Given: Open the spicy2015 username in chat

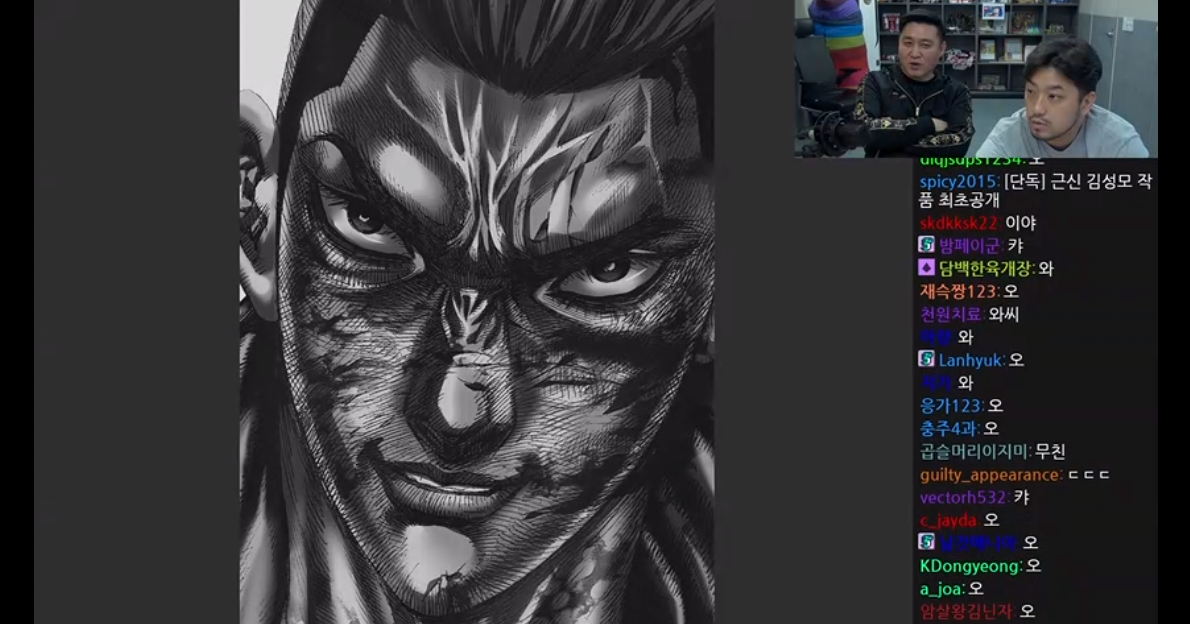Looking at the screenshot, I should pos(957,182).
